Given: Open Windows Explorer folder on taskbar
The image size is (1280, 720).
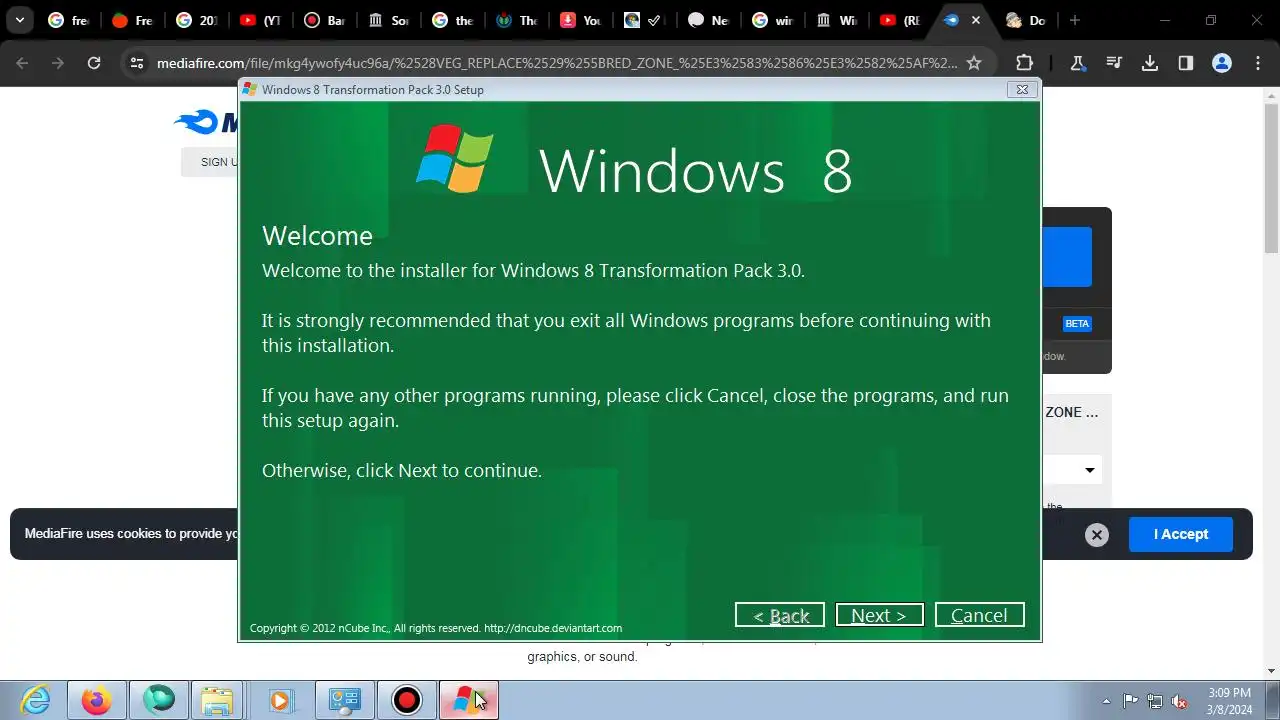Looking at the screenshot, I should coord(217,700).
